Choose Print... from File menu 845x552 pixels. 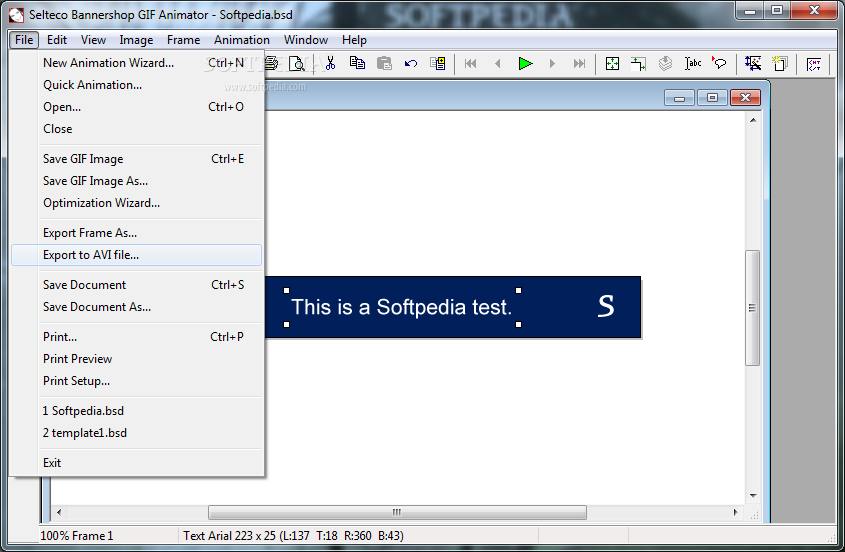pos(136,337)
